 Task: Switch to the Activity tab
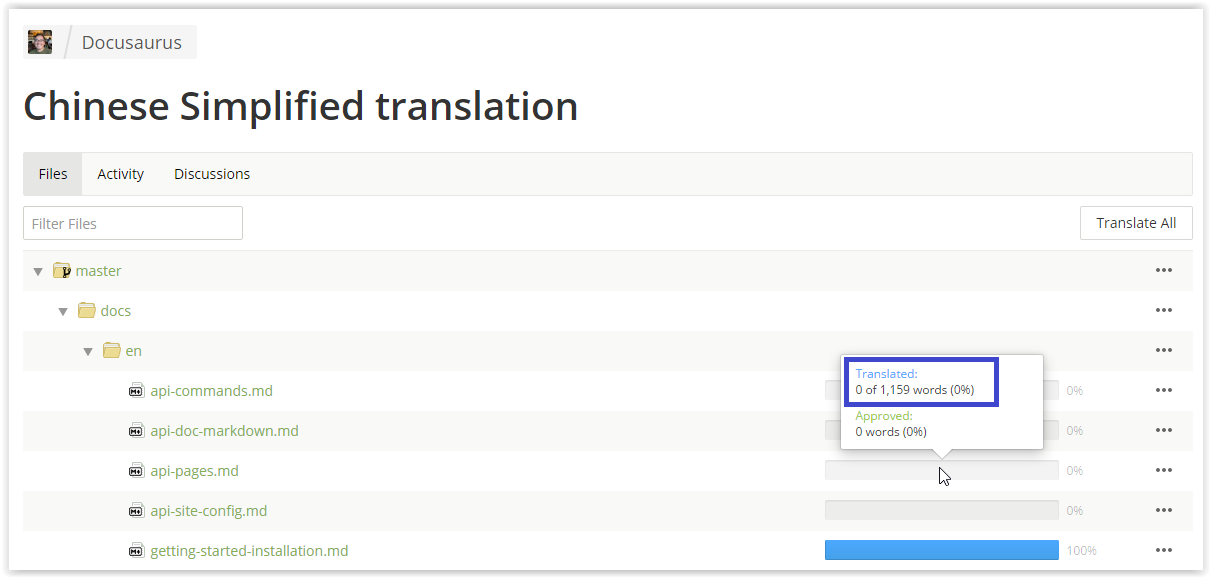[x=121, y=174]
